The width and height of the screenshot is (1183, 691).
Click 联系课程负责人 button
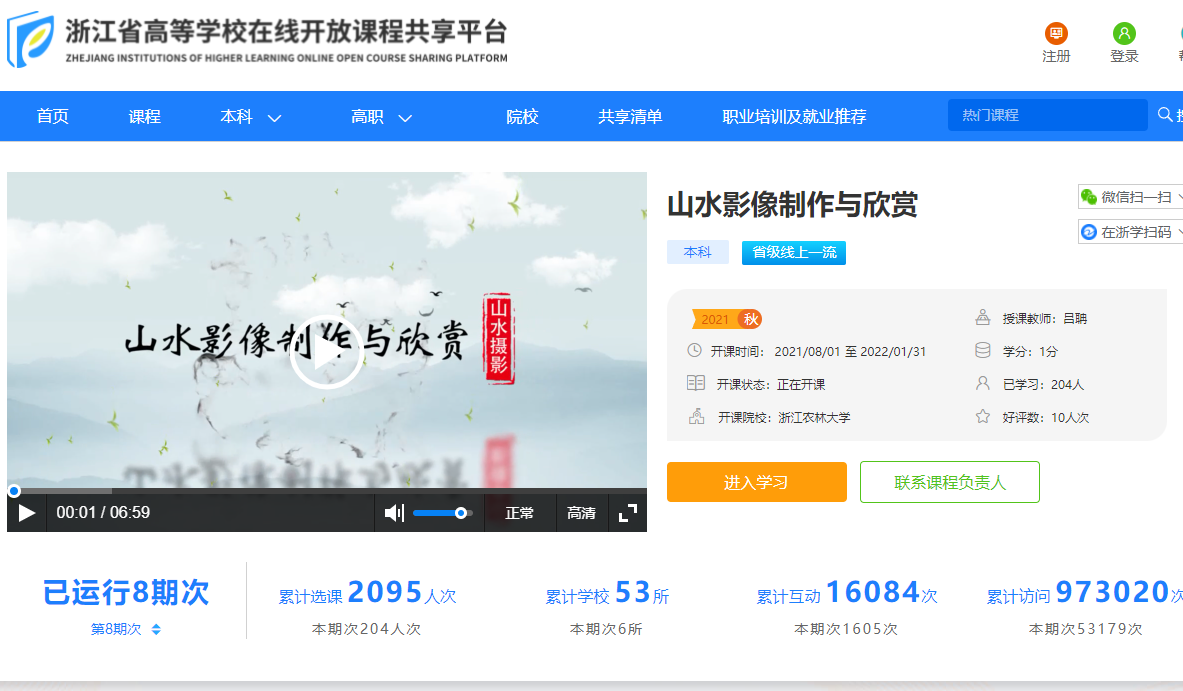click(949, 482)
